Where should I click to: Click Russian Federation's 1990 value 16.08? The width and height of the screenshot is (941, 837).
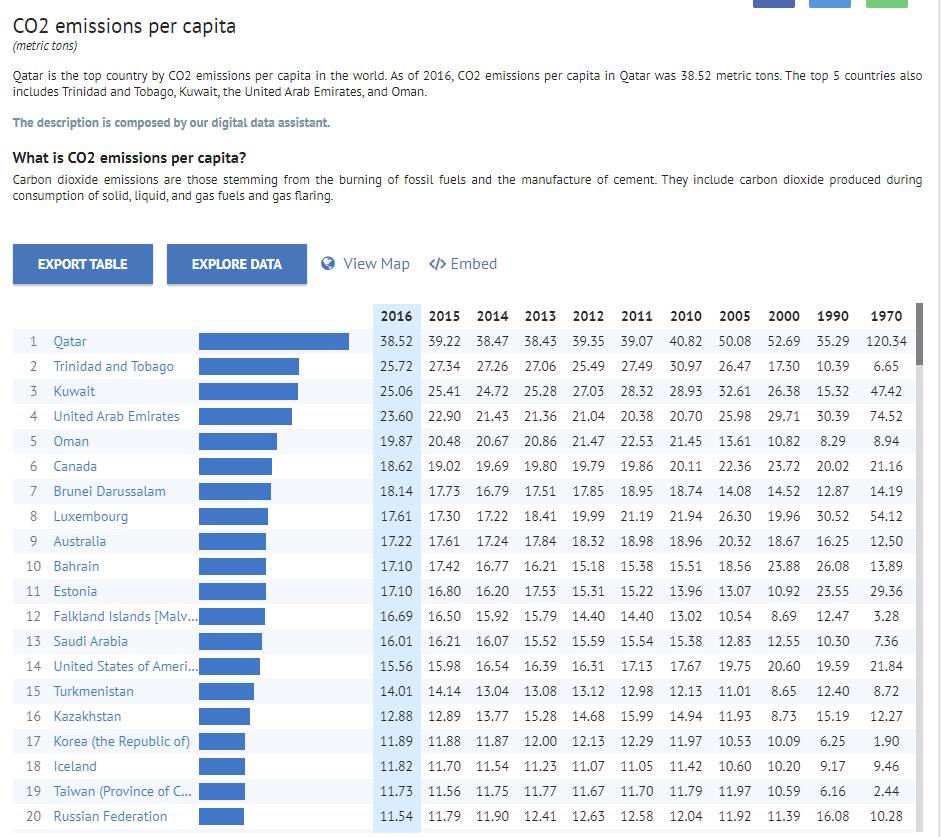[x=832, y=817]
